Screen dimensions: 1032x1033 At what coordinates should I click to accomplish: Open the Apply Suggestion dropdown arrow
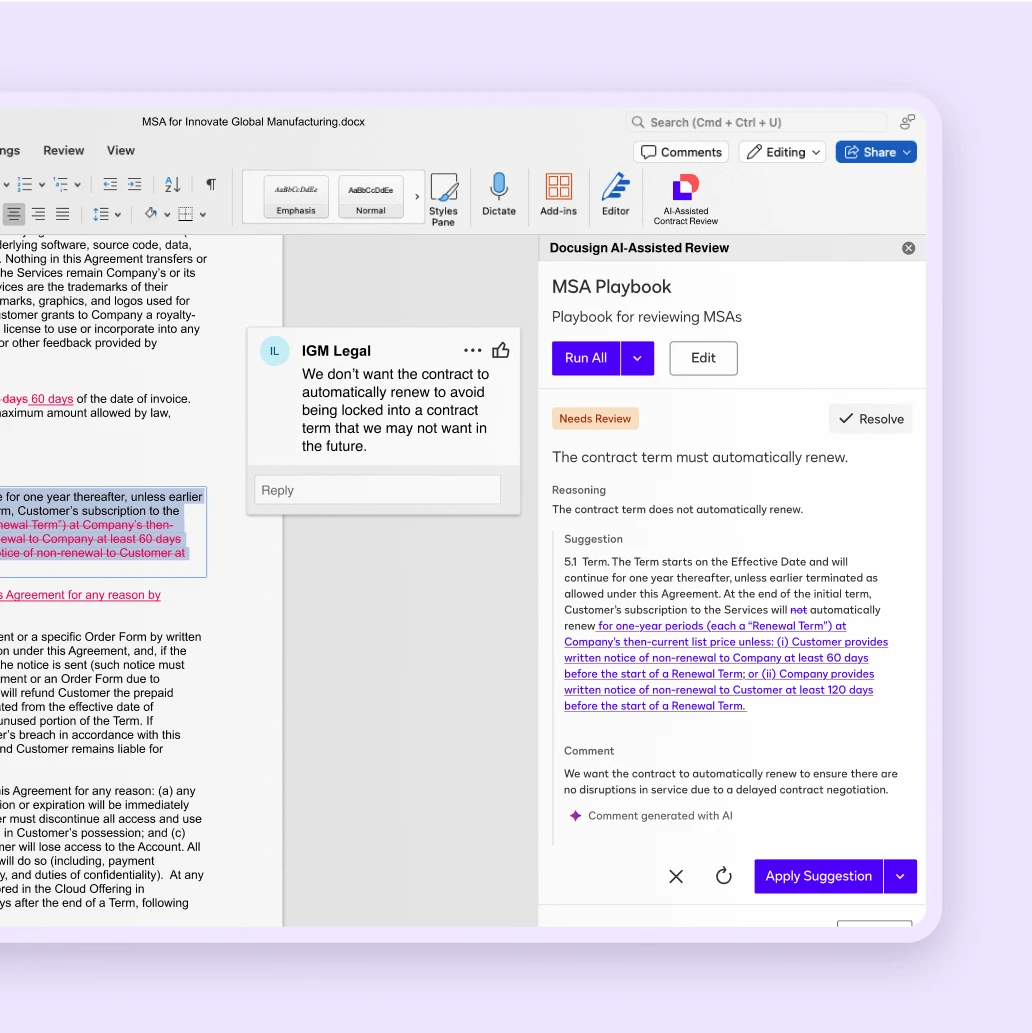coord(900,877)
